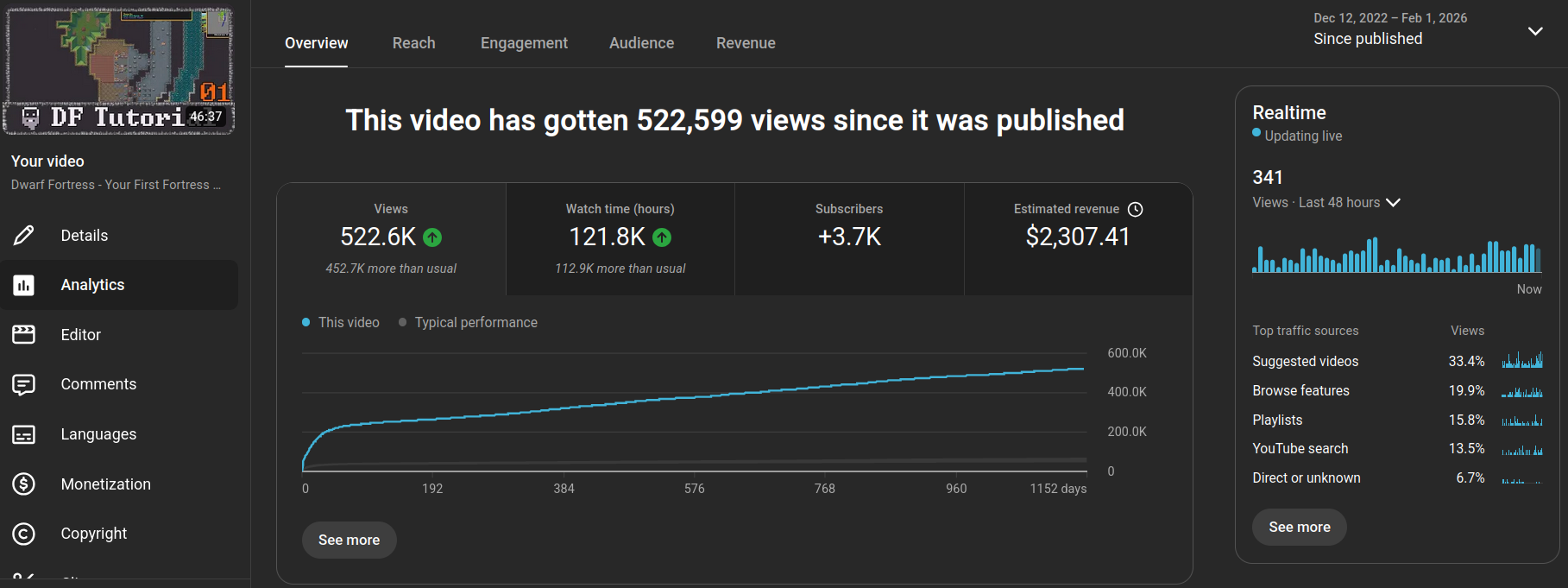Expand the date range dropdown arrow
The height and width of the screenshot is (588, 1568).
pos(1534,31)
